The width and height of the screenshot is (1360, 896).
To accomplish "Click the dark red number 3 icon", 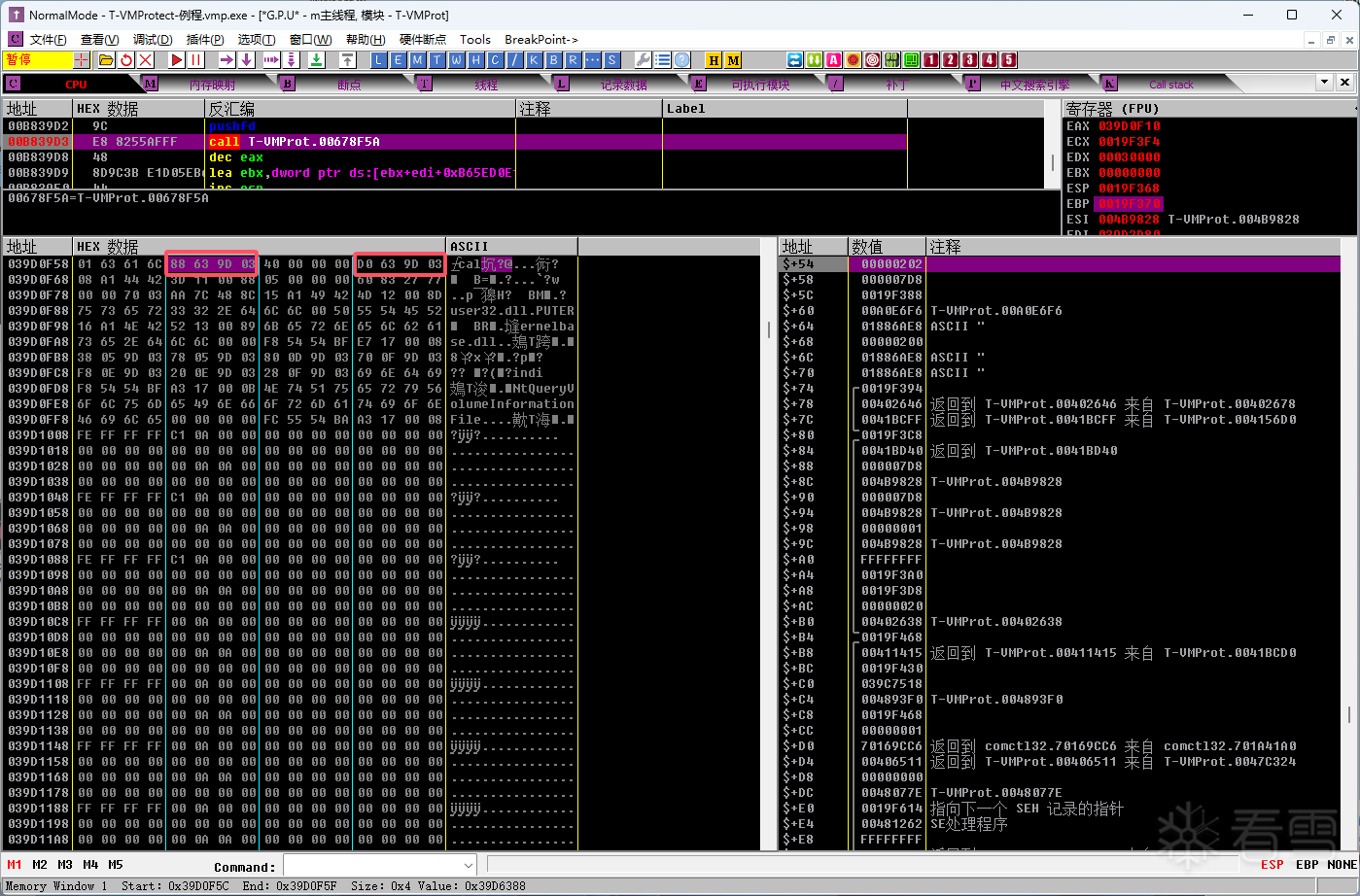I will (969, 60).
